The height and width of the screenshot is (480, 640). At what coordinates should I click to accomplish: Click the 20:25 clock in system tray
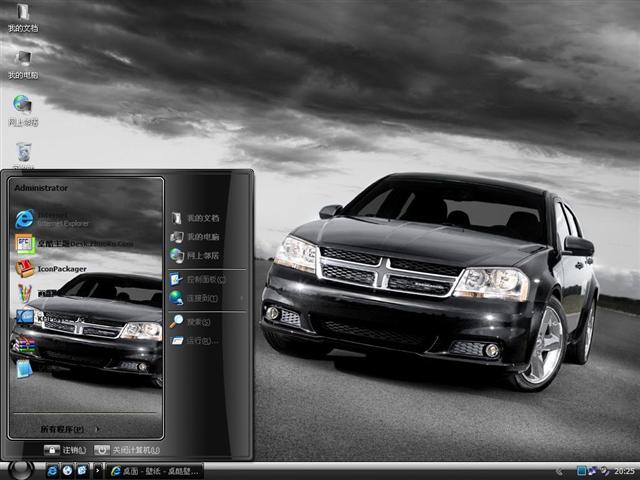coord(623,470)
